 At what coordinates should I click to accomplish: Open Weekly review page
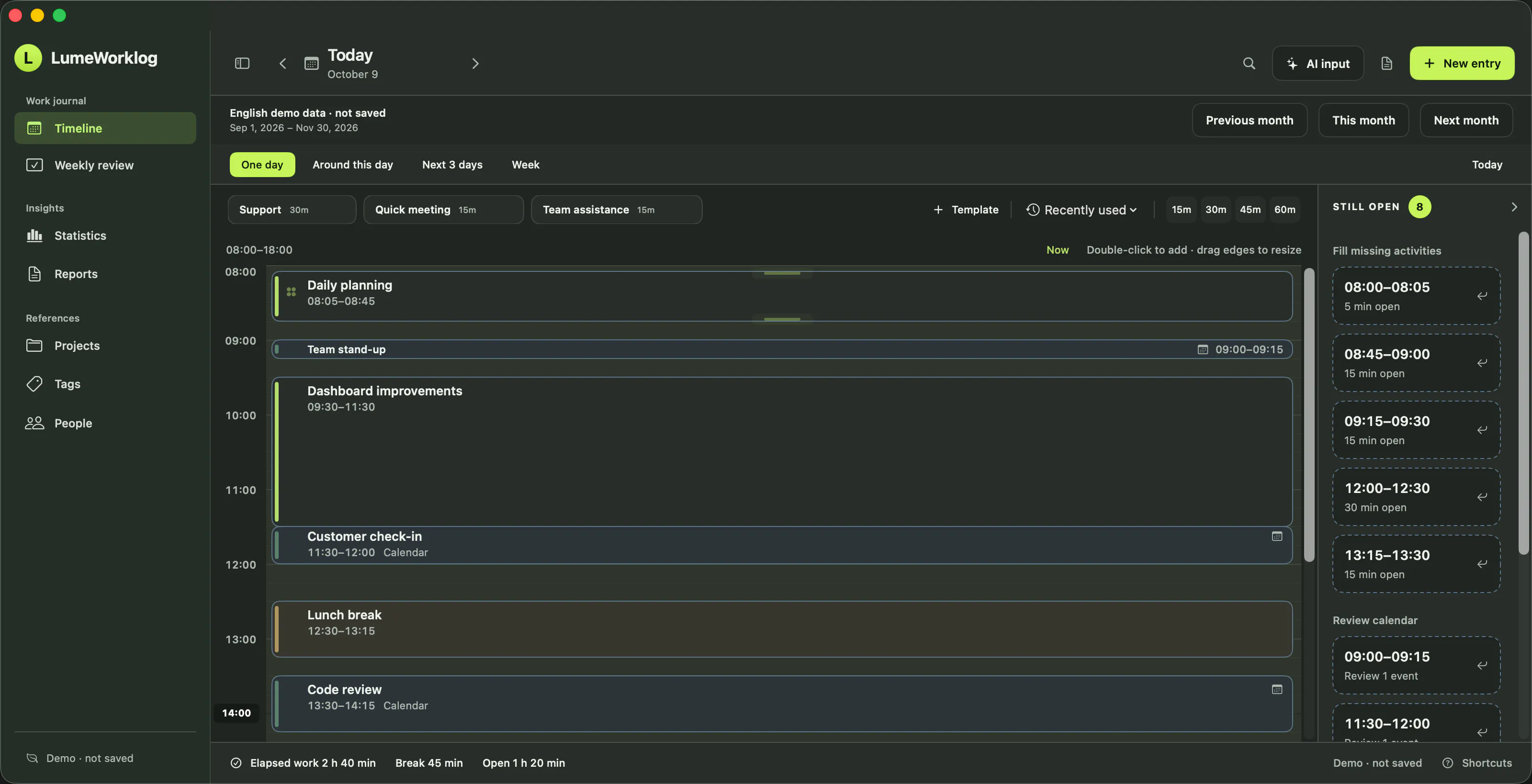click(x=105, y=165)
